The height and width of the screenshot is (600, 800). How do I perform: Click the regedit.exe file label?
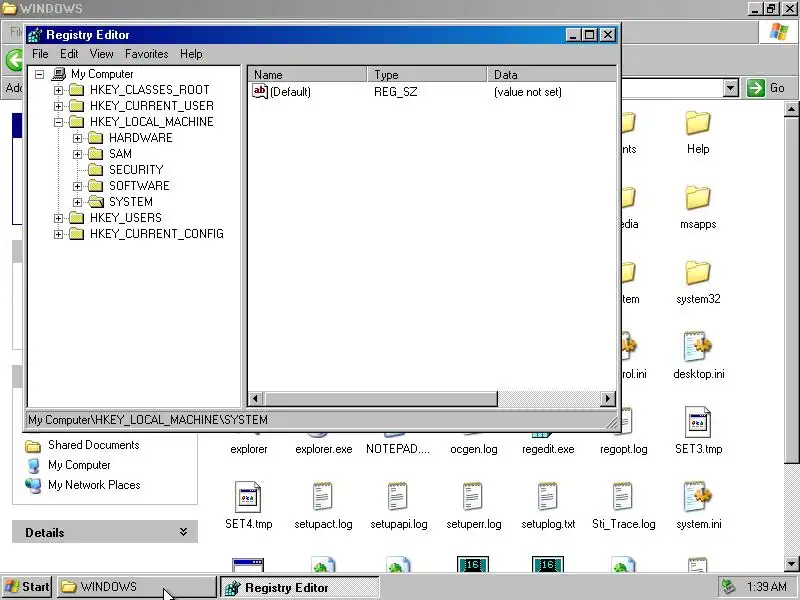[x=548, y=449]
